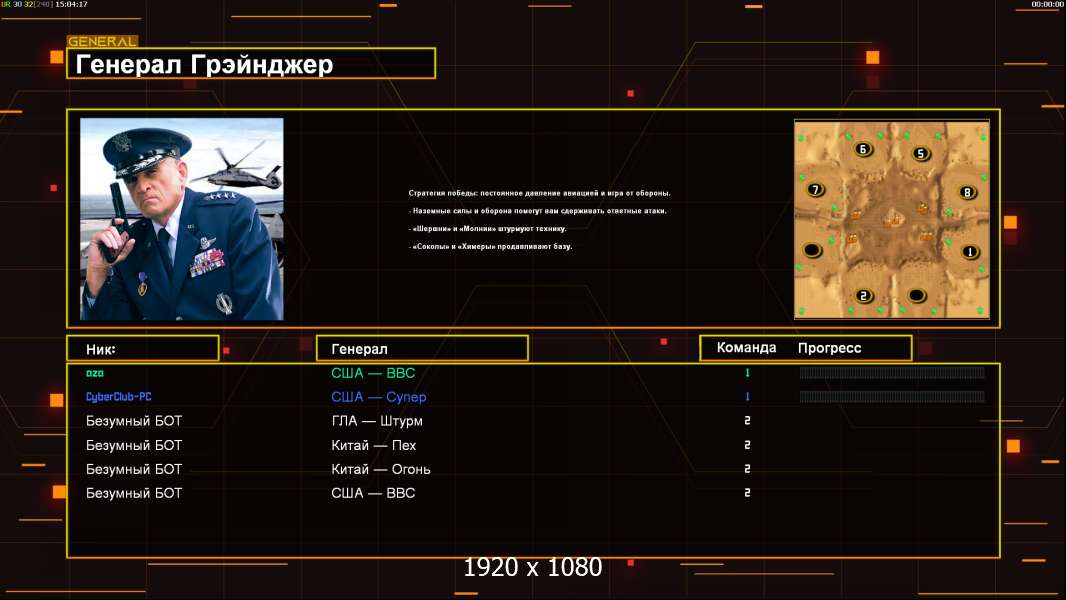The image size is (1066, 600).
Task: Click the 00:00:00 timer readout
Action: click(x=1047, y=4)
